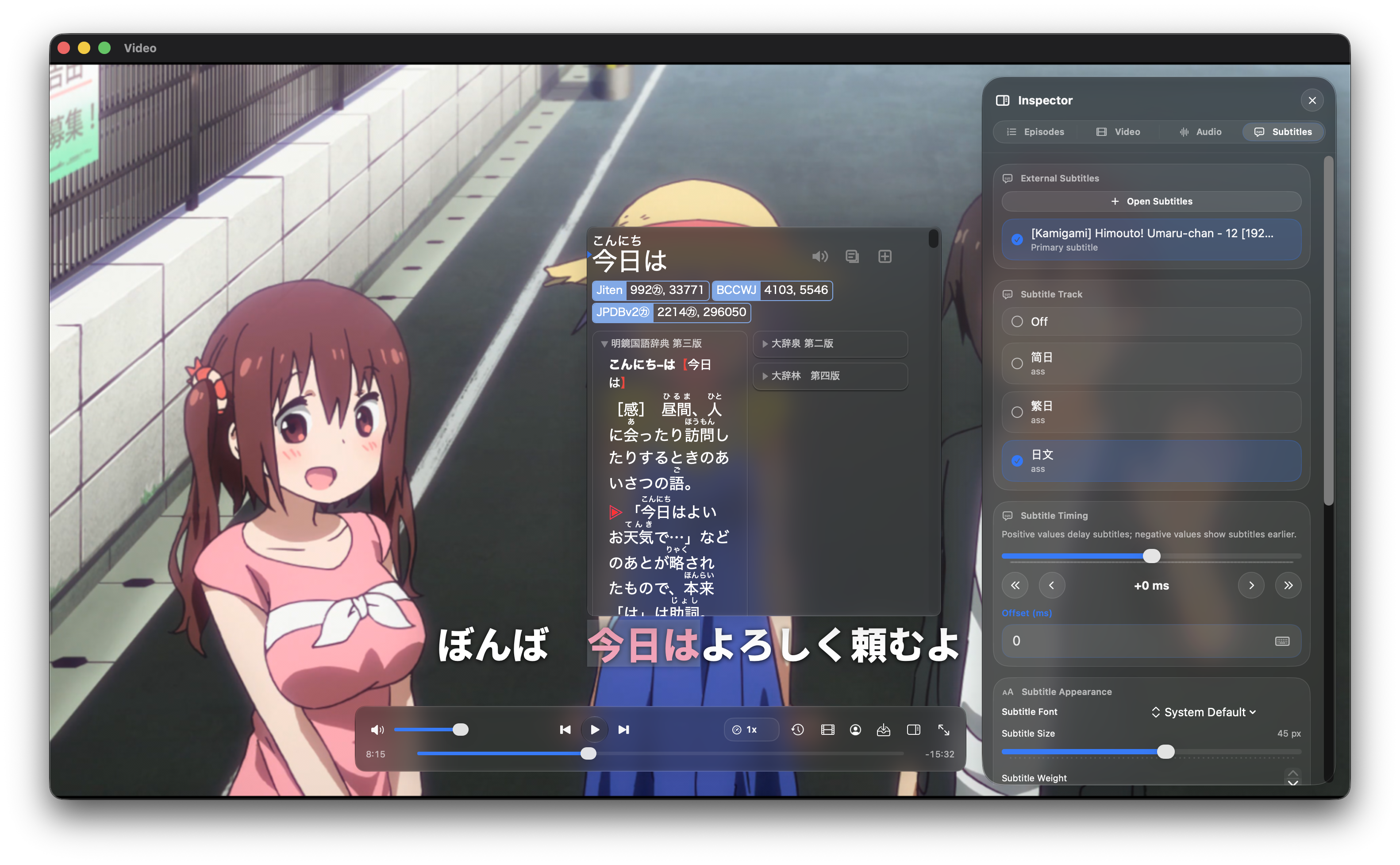The image size is (1400, 865).
Task: Mute audio with the speaker icon
Action: (x=377, y=730)
